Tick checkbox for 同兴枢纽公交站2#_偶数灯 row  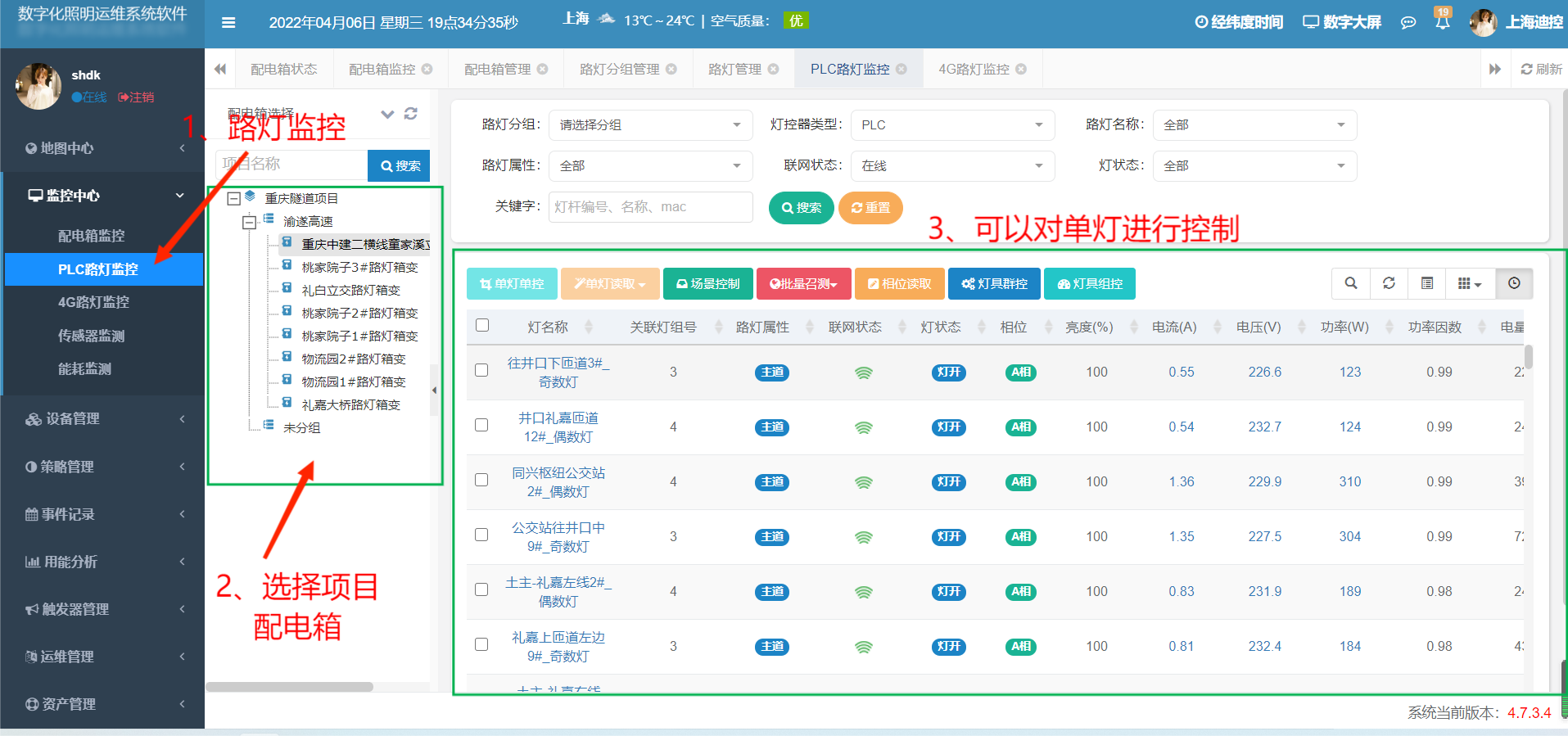point(481,480)
